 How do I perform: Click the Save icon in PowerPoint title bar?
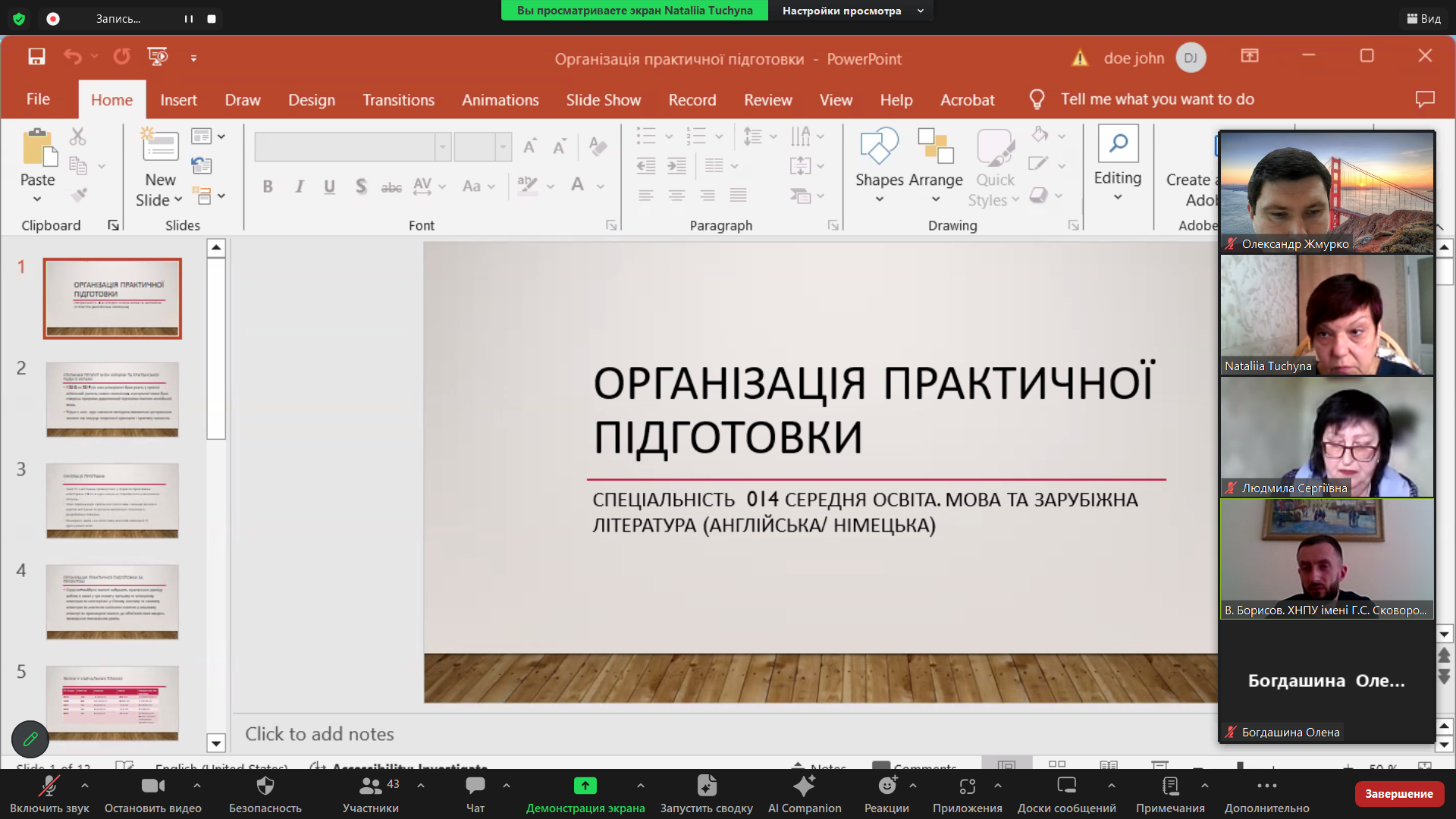[36, 57]
